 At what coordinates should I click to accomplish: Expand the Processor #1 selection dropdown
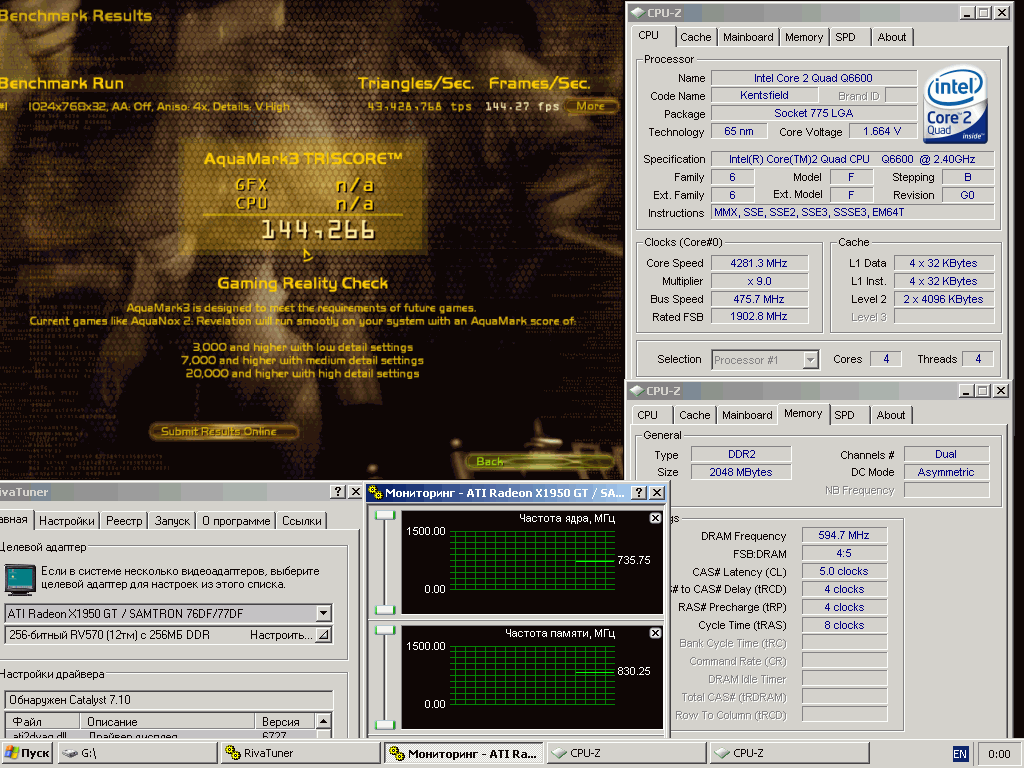click(x=810, y=360)
